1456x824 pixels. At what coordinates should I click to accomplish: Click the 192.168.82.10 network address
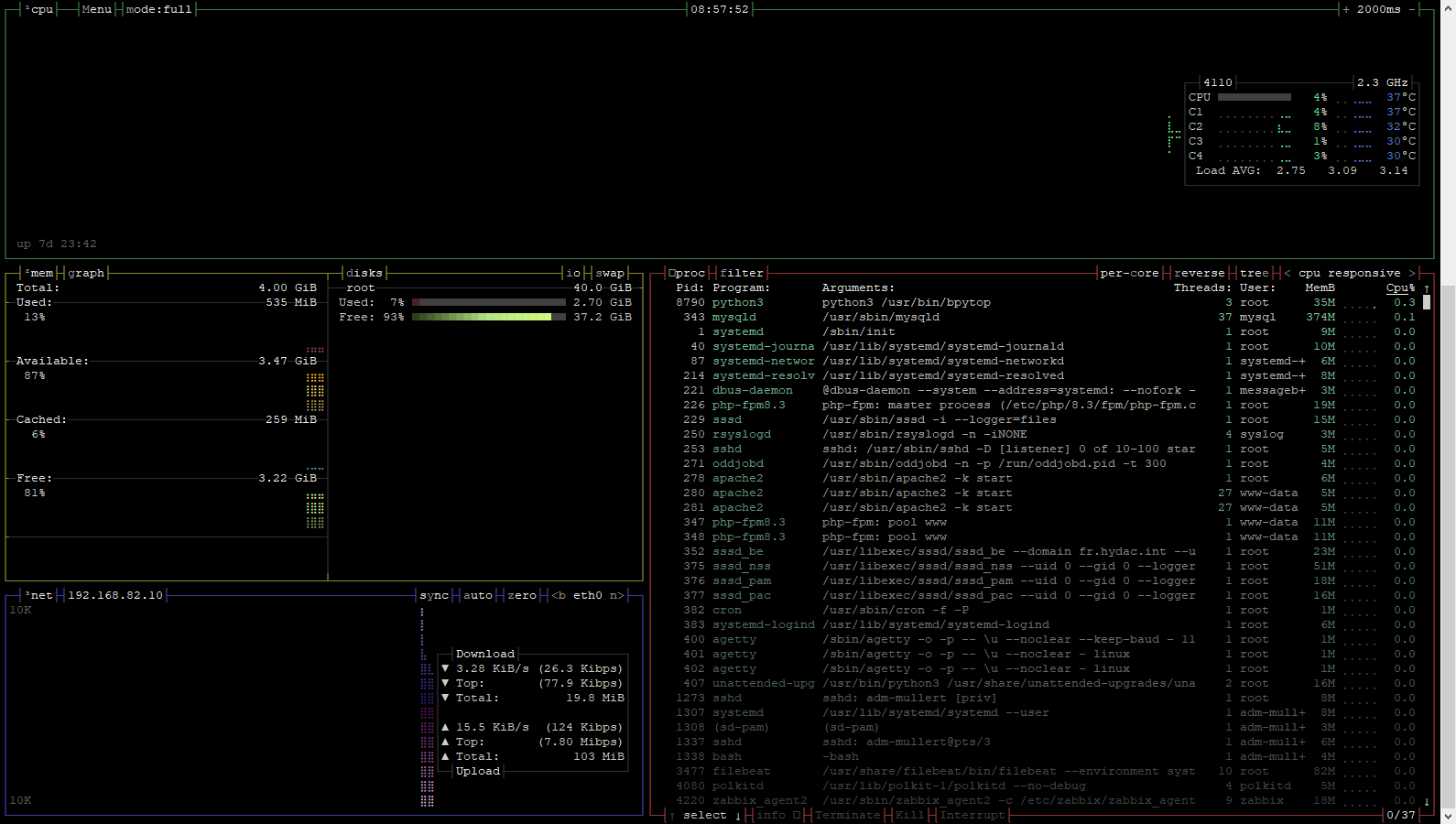pyautogui.click(x=115, y=595)
